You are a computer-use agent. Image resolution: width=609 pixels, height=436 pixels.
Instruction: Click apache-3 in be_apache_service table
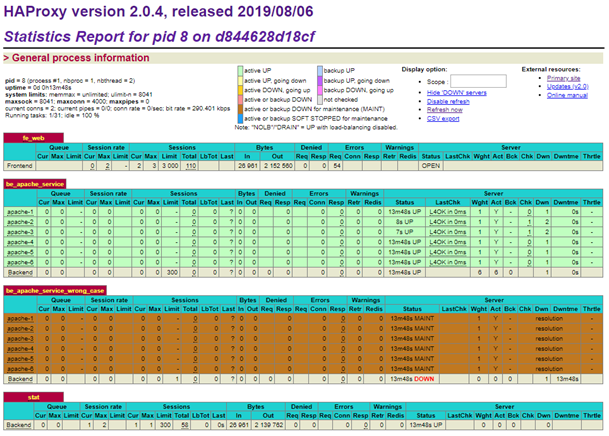(20, 232)
